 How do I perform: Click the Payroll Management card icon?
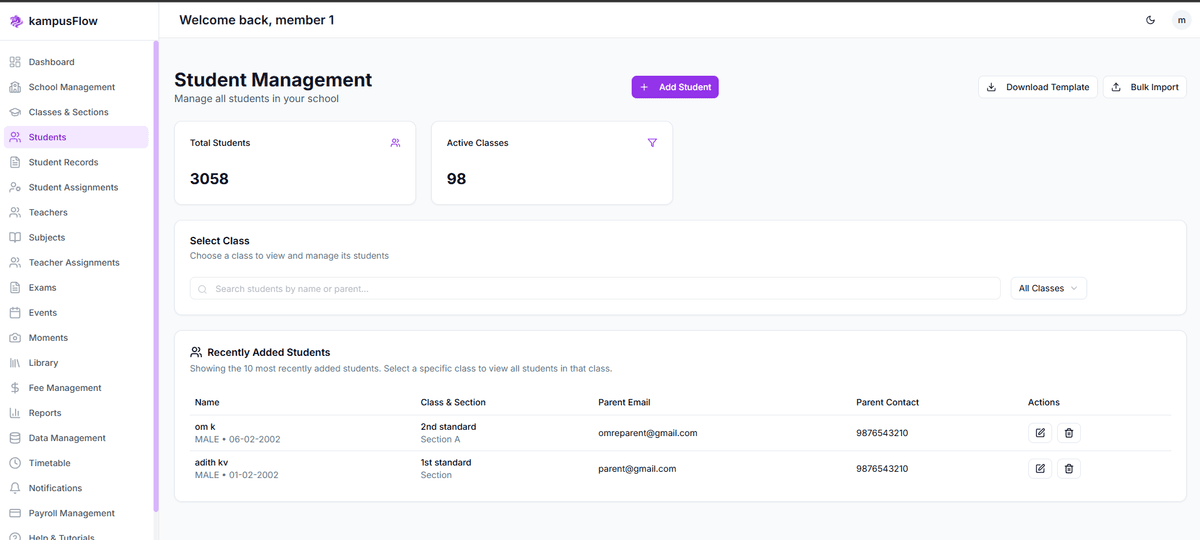coord(15,513)
